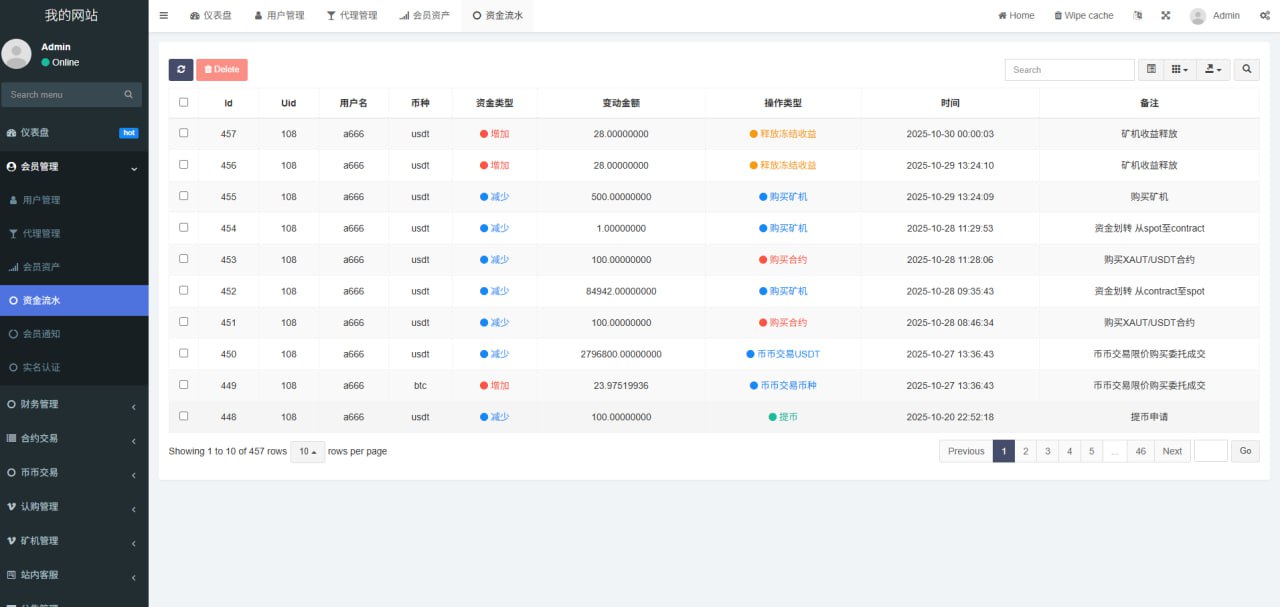Image resolution: width=1280 pixels, height=607 pixels.
Task: Select the checkbox for row Id 457
Action: point(183,133)
